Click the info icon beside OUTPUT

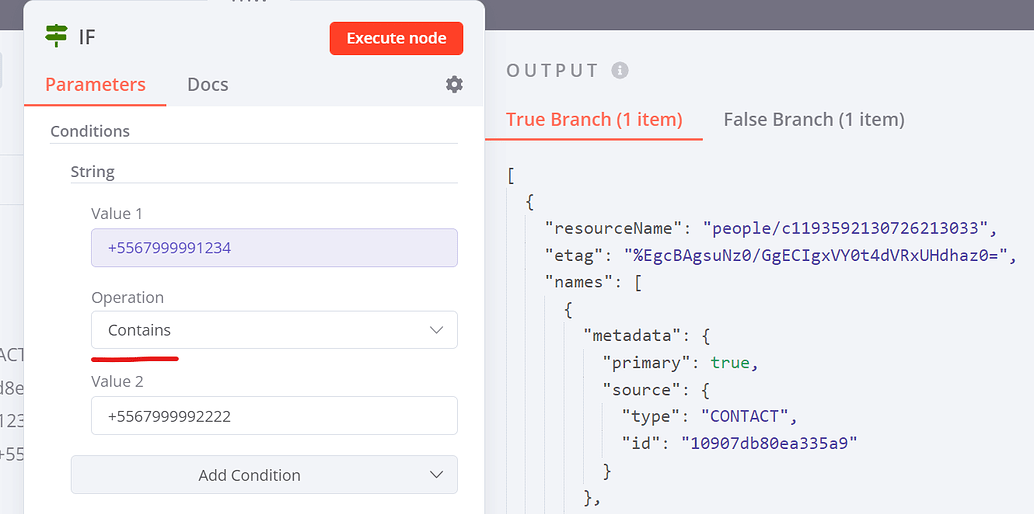click(620, 71)
